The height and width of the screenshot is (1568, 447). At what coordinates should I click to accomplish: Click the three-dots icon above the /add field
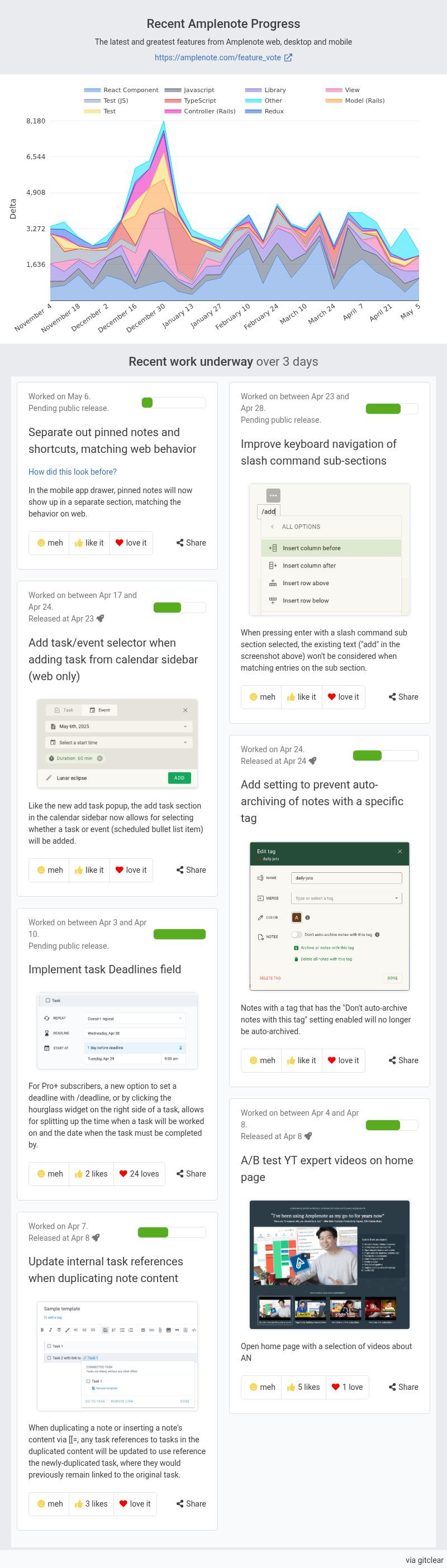[273, 495]
